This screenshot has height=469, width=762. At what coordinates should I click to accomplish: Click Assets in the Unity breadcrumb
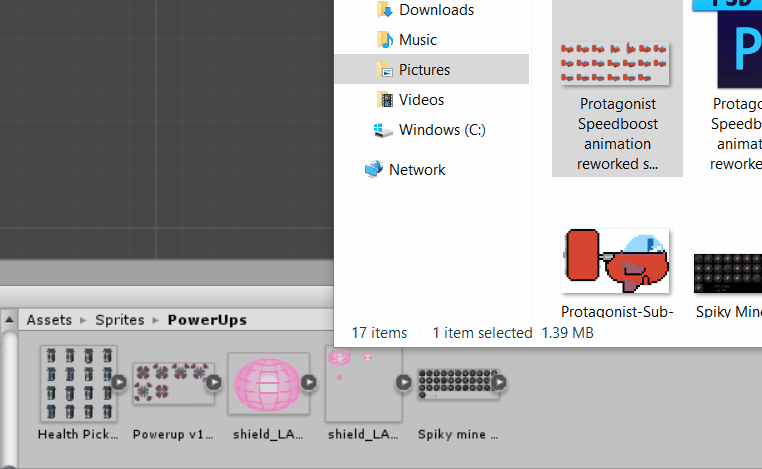tap(49, 320)
